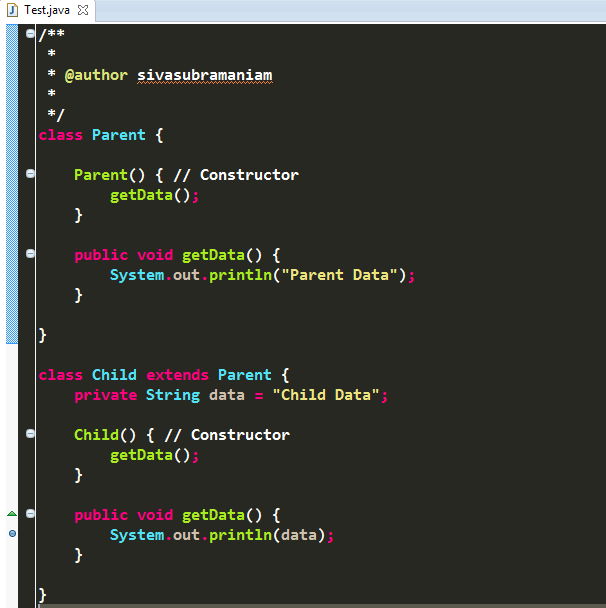606x608 pixels.
Task: Click the green override indicator triangle
Action: click(12, 514)
